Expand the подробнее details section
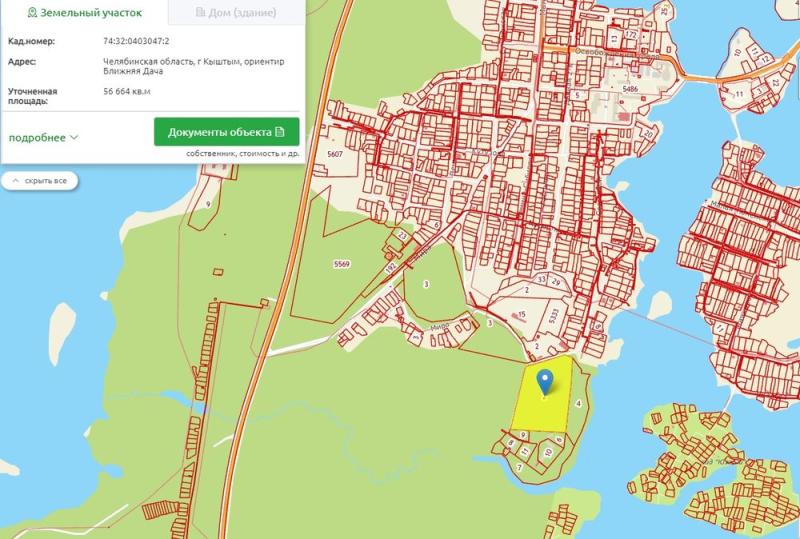Viewport: 800px width, 539px height. (x=44, y=137)
